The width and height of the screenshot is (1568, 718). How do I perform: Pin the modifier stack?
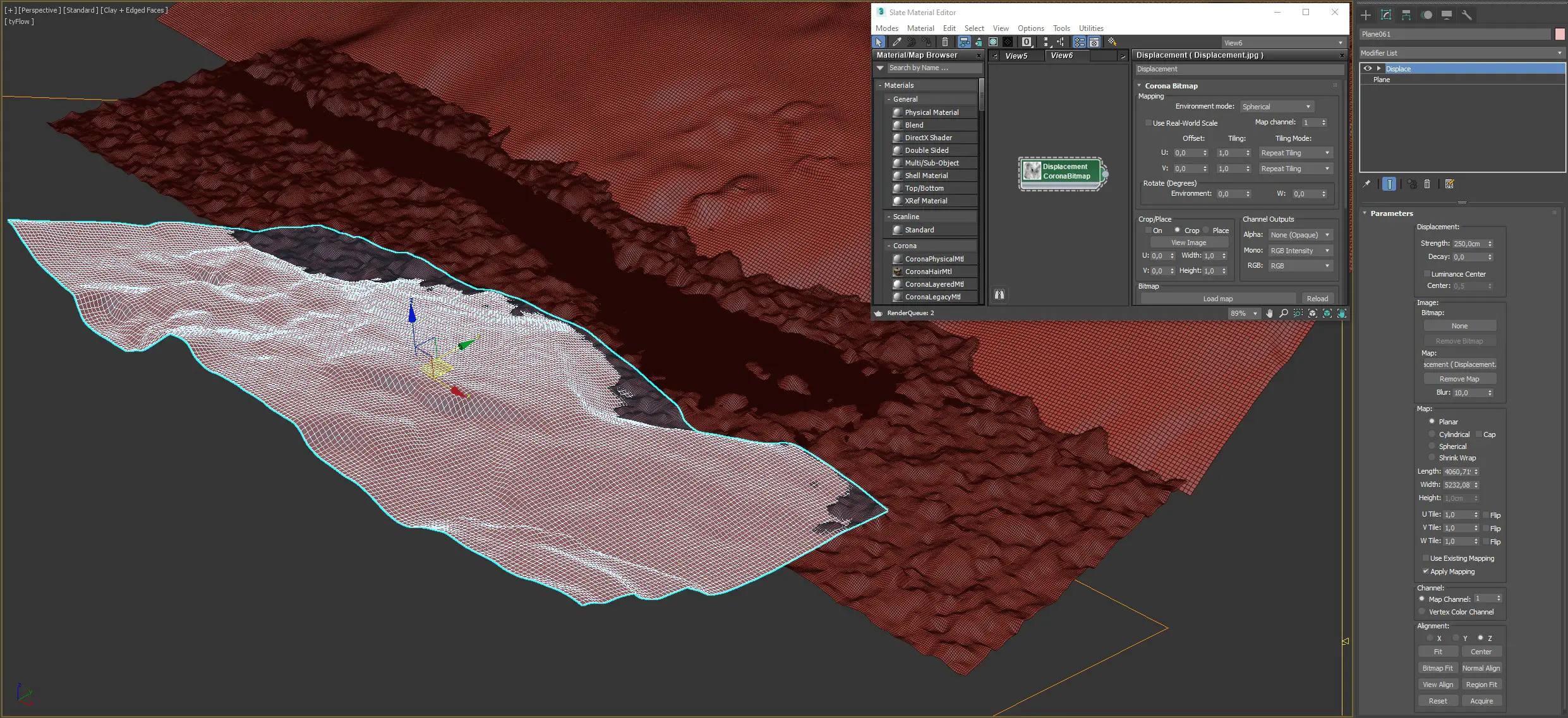[1367, 184]
